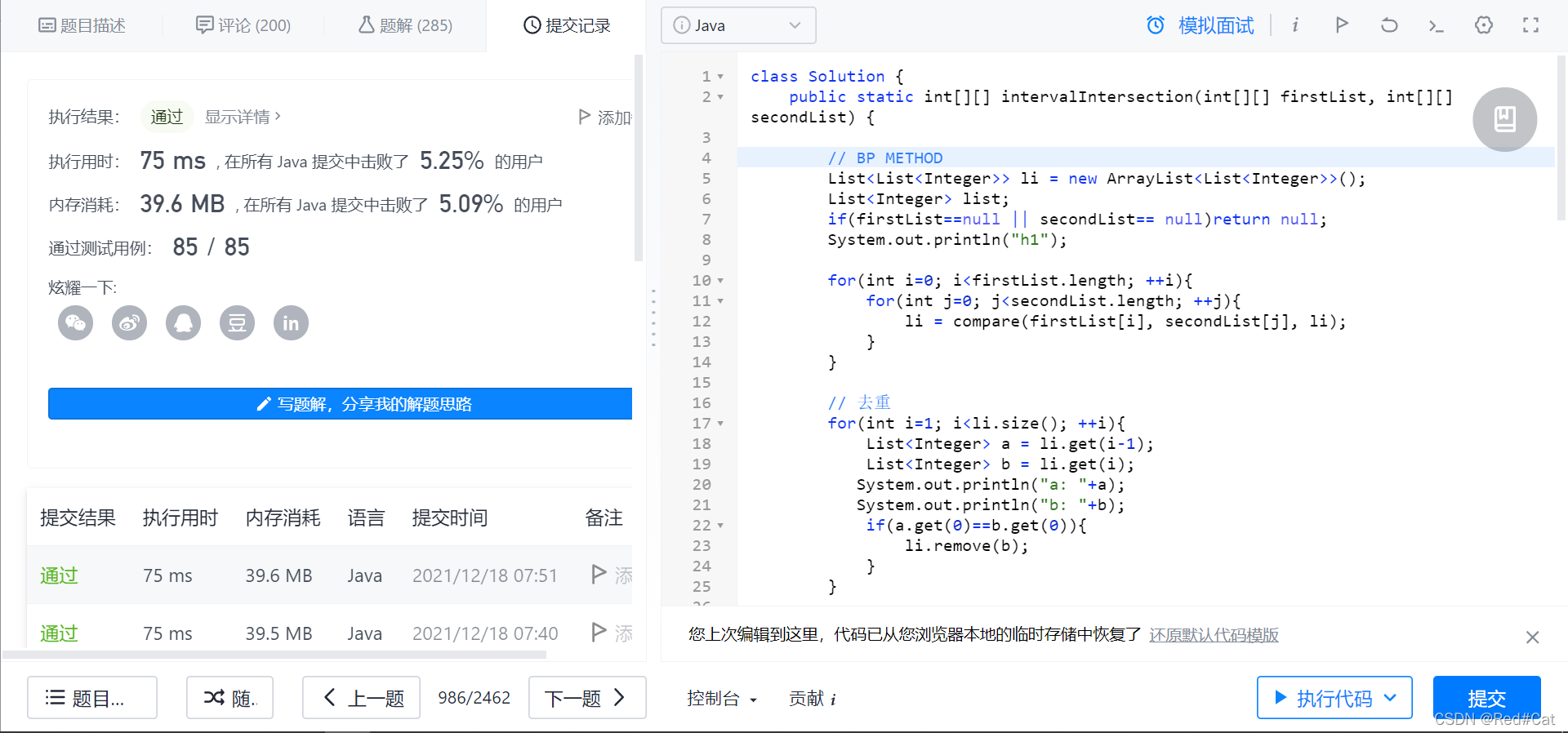Click the li.remove(b); code line

pos(967,546)
